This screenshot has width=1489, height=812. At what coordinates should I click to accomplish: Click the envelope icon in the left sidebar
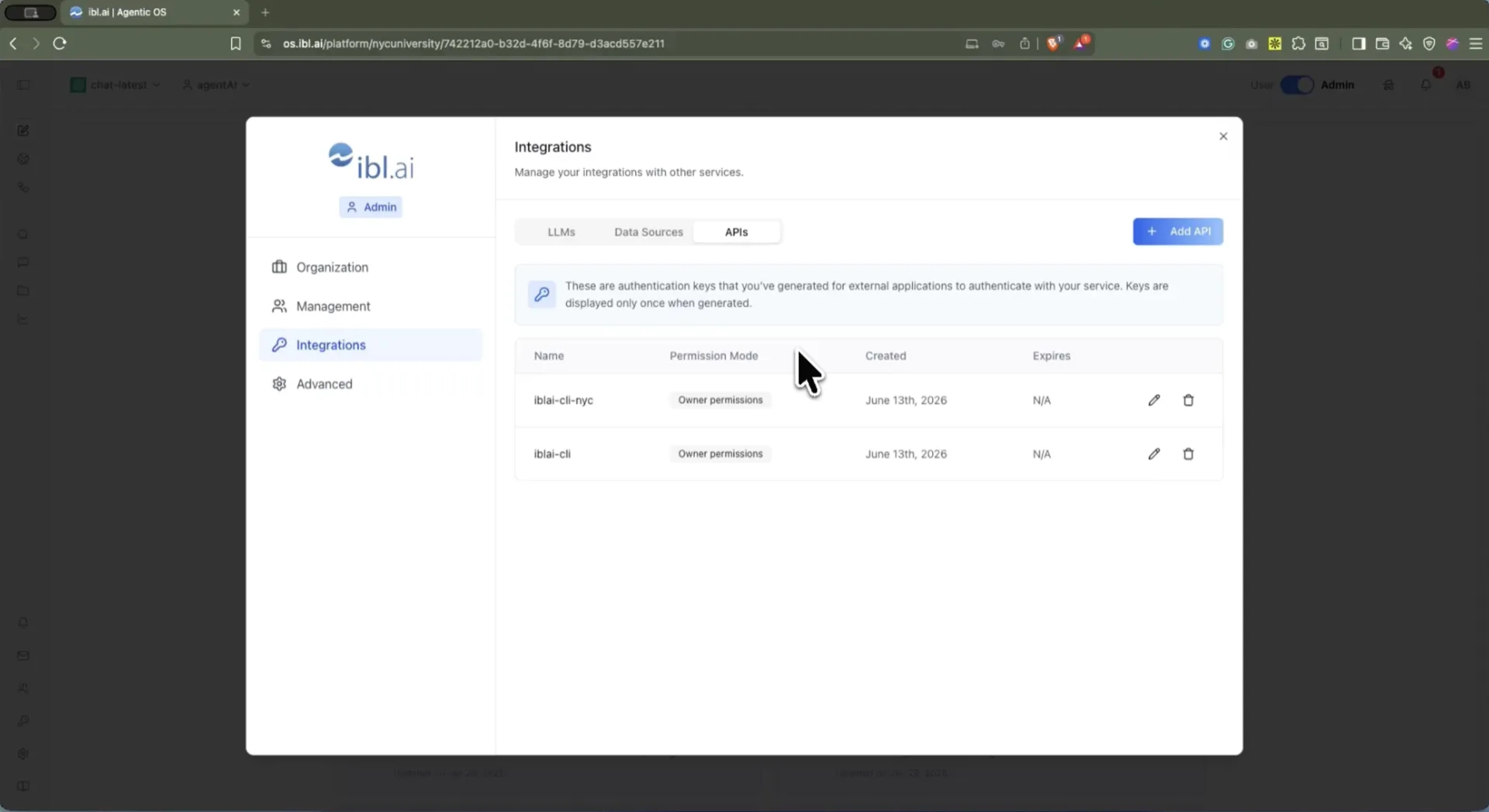23,655
